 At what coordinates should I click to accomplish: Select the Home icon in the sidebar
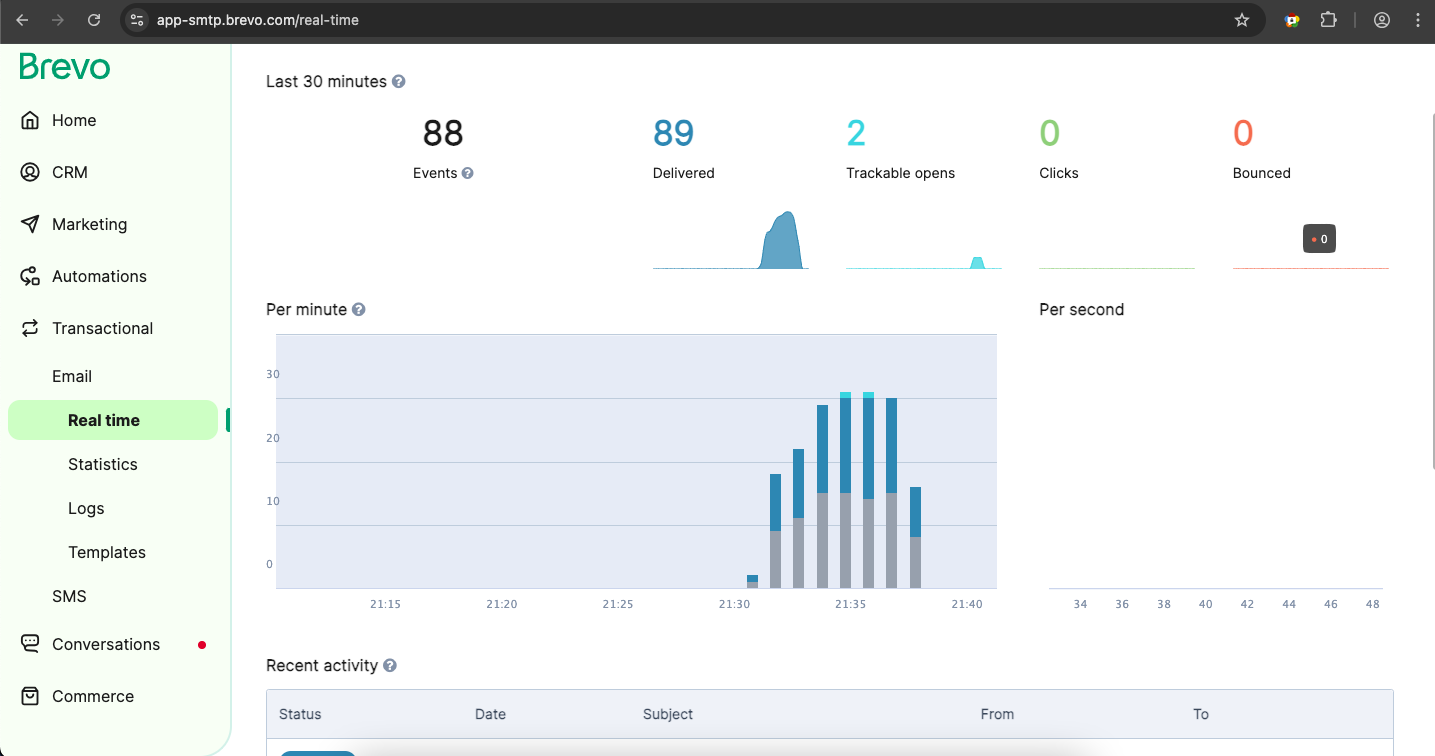click(x=30, y=120)
